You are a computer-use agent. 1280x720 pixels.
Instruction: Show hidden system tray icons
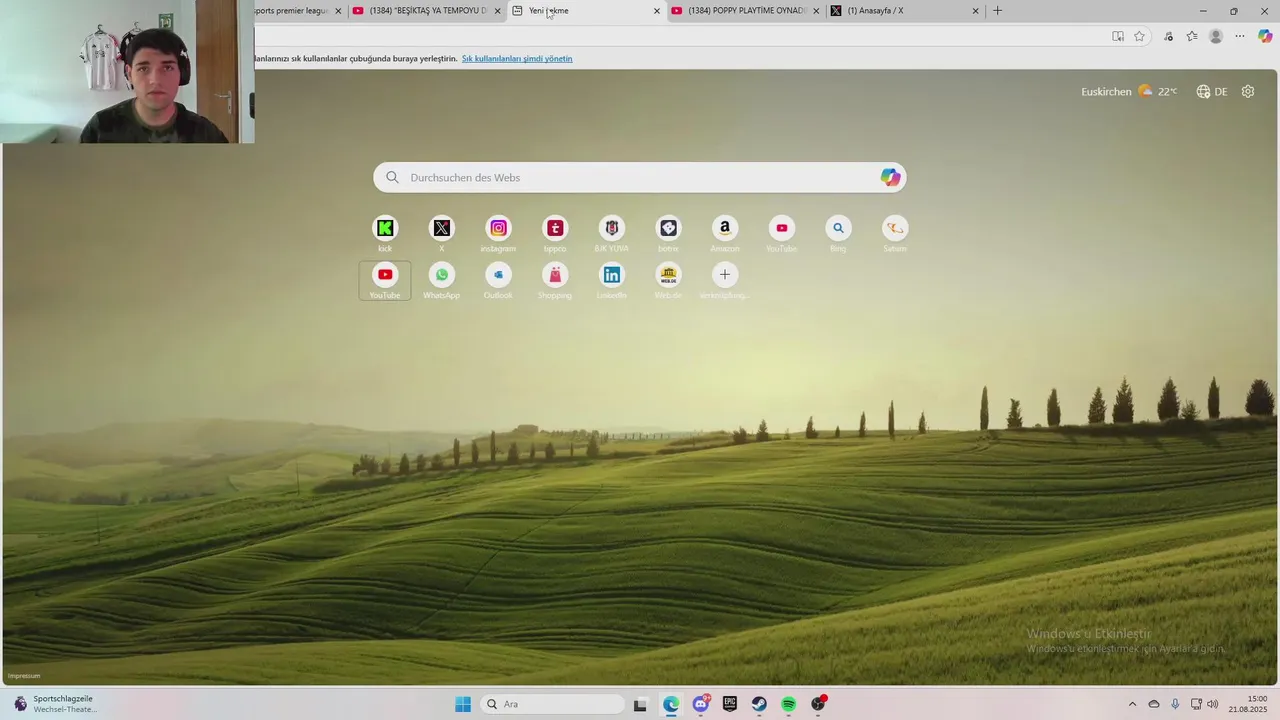(x=1132, y=704)
